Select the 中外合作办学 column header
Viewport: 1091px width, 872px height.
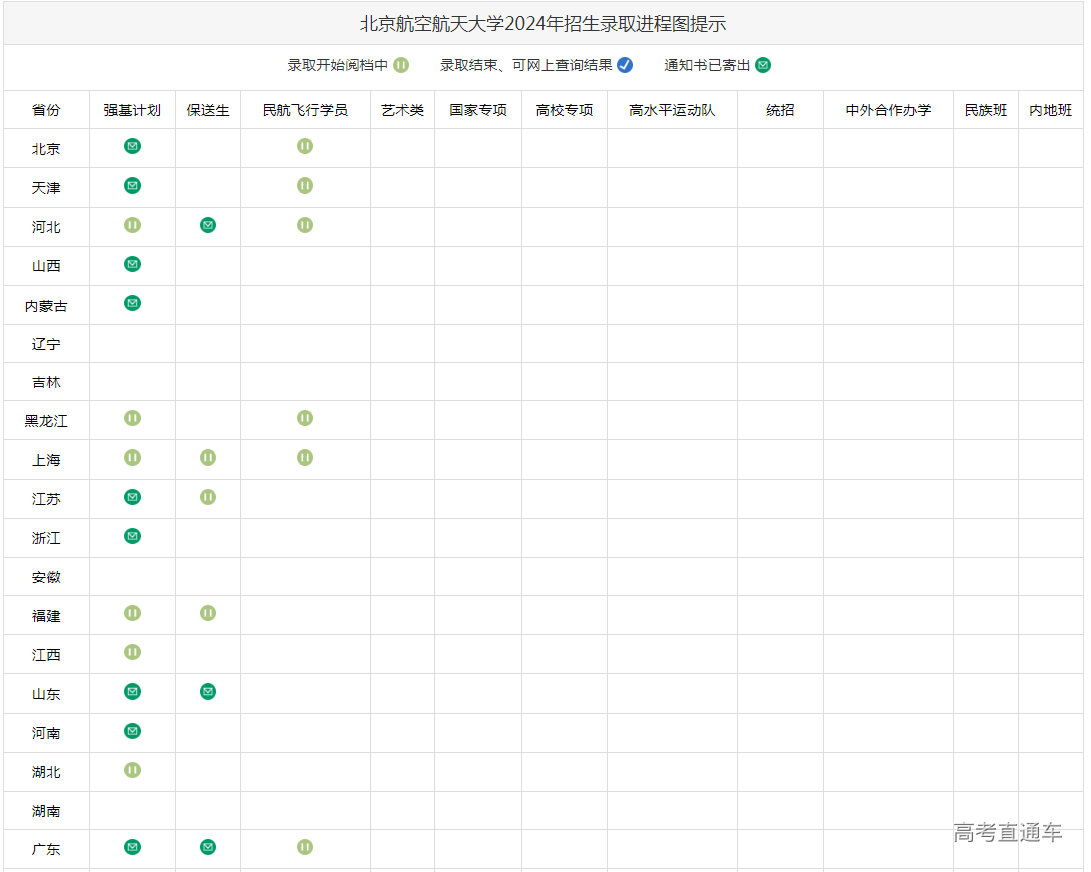click(x=888, y=110)
